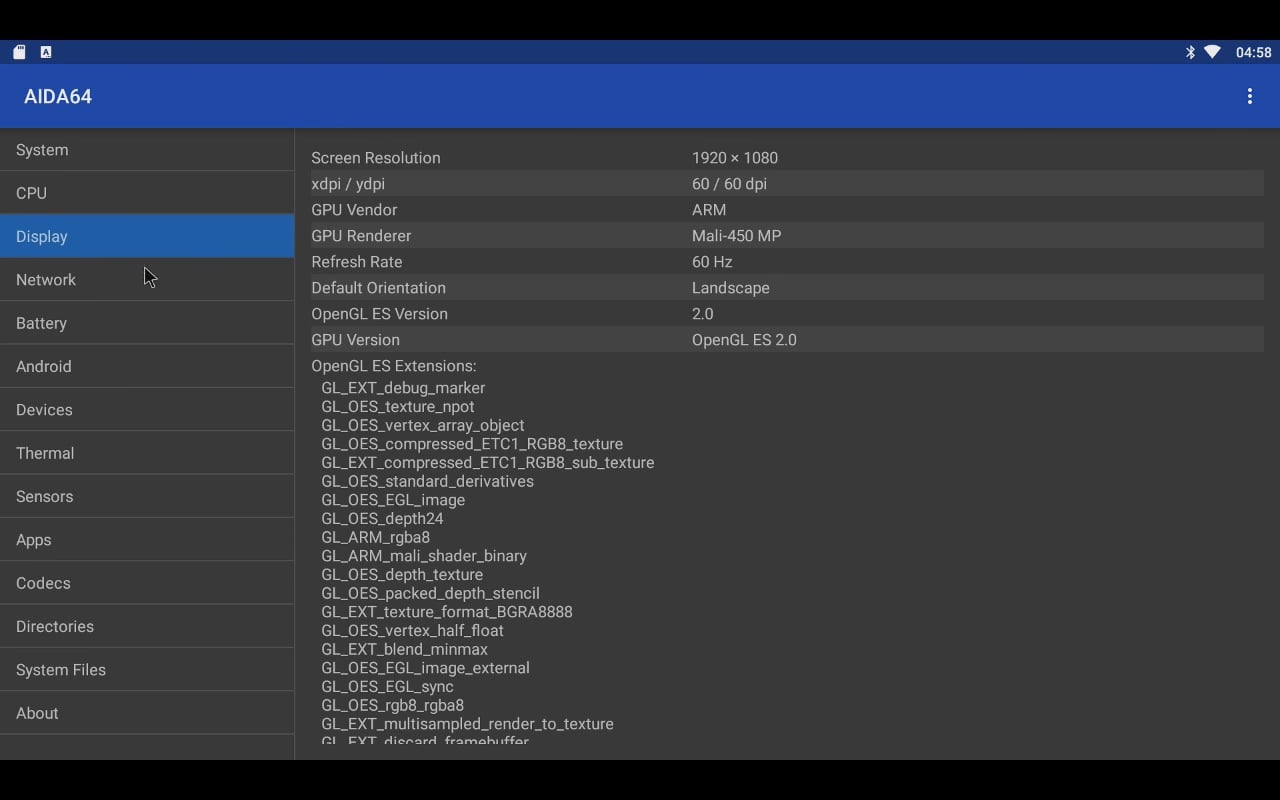Select the GL_EXT_blend_minmax extension
The height and width of the screenshot is (800, 1280).
405,649
